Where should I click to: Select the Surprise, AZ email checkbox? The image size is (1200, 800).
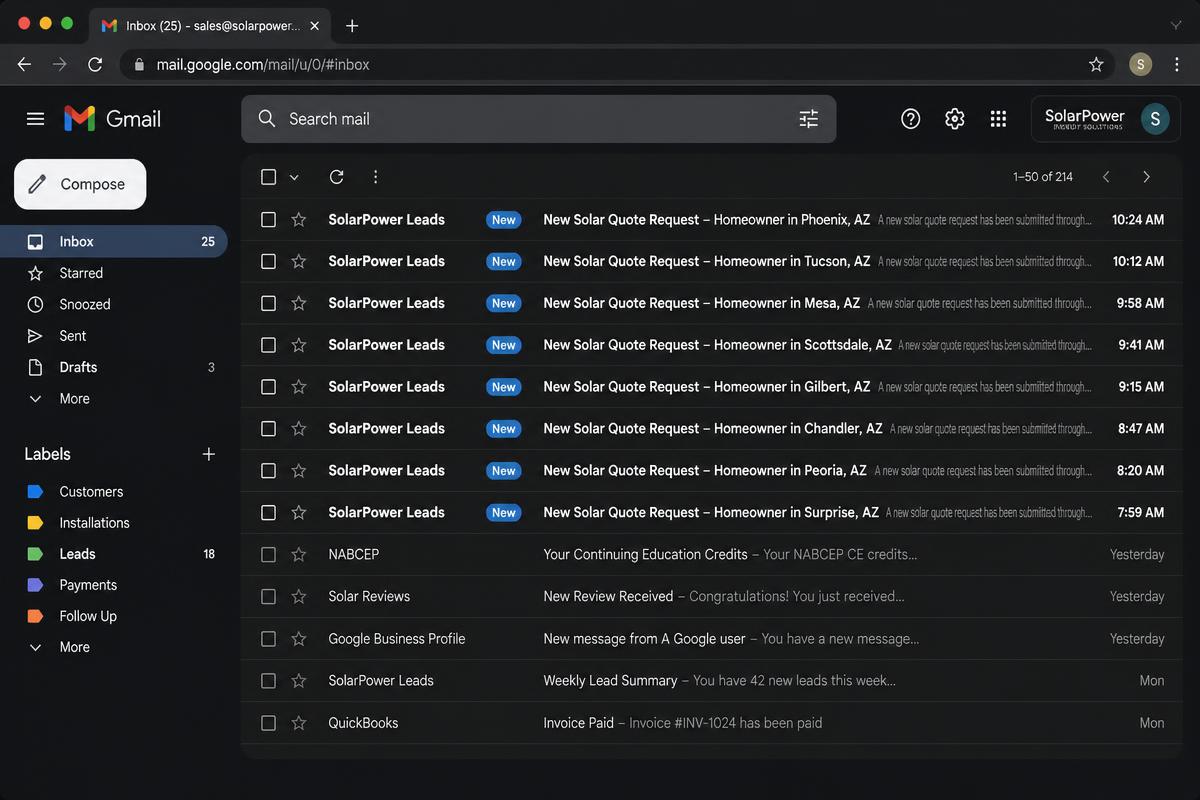click(268, 513)
